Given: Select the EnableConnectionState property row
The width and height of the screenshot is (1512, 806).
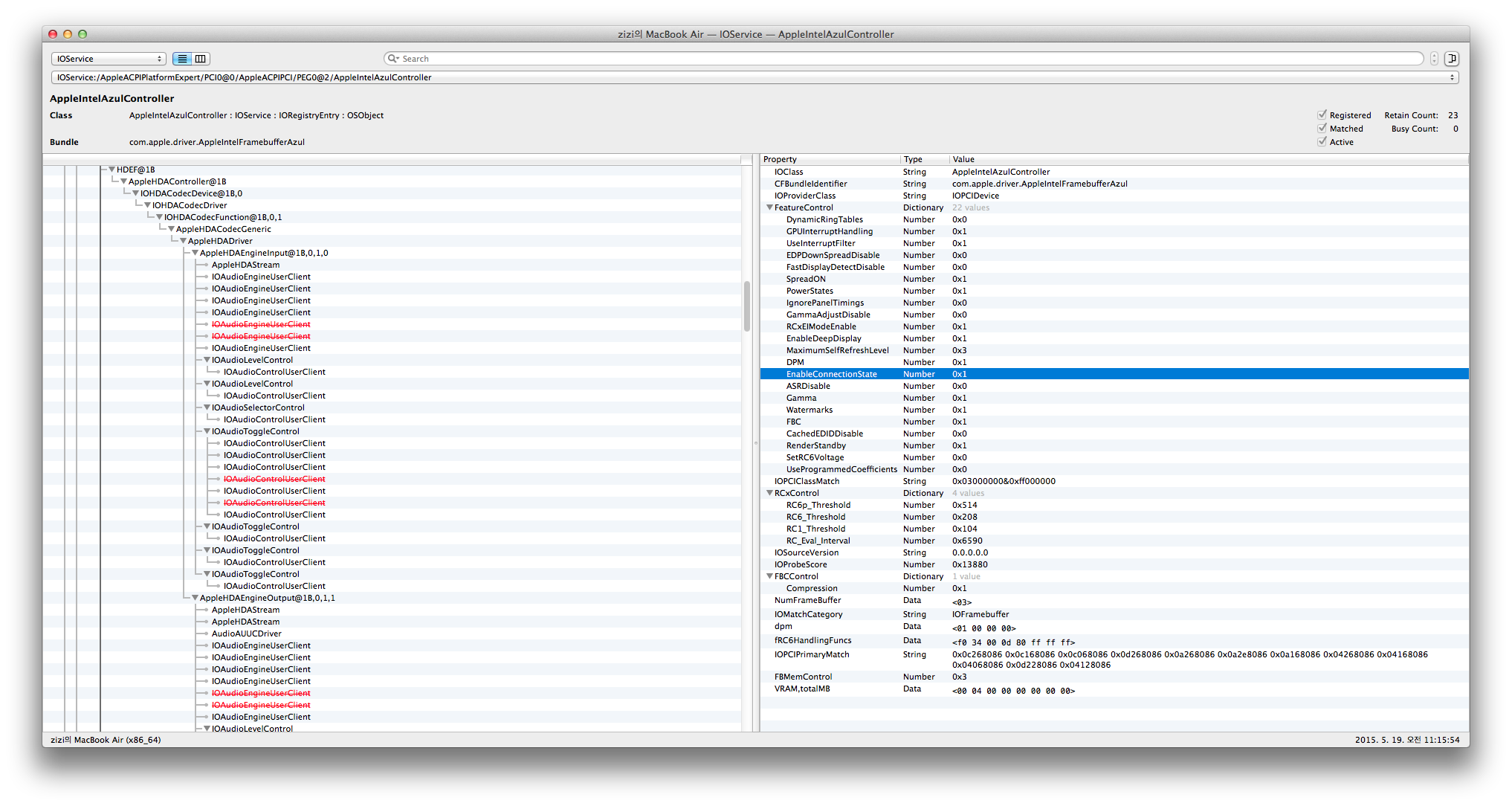Looking at the screenshot, I should click(x=1114, y=374).
